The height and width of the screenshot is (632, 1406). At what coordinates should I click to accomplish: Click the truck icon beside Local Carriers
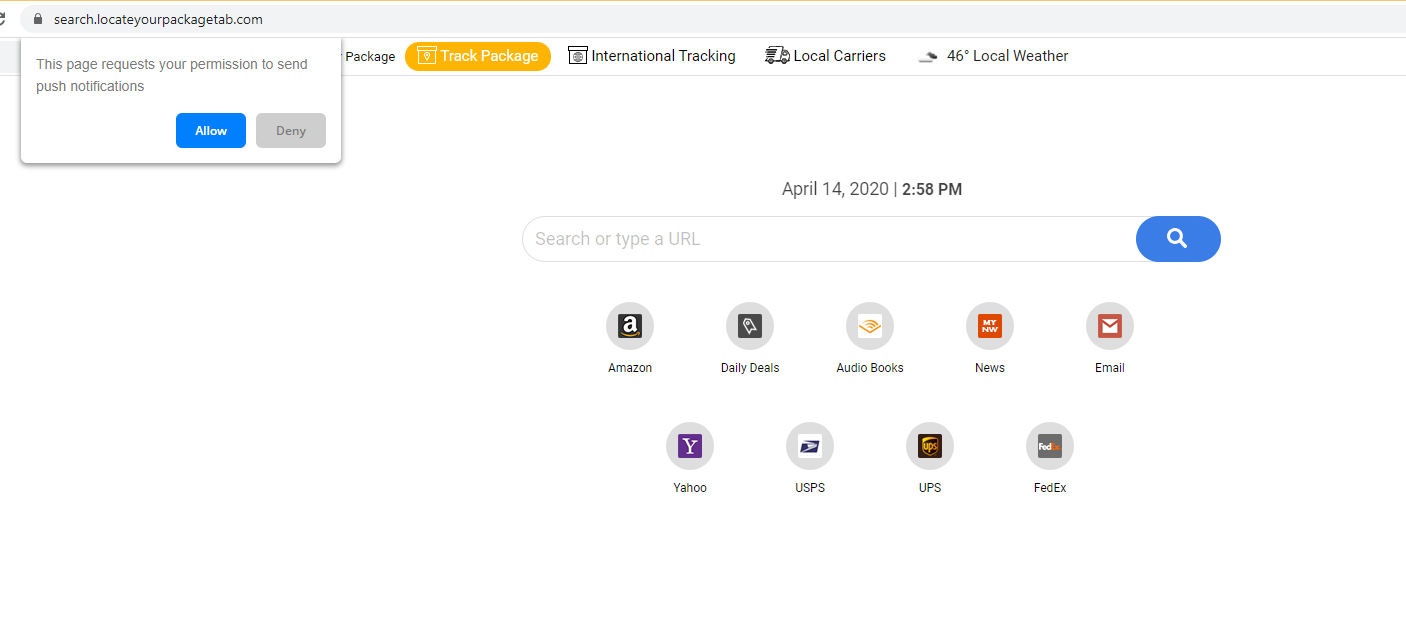777,56
